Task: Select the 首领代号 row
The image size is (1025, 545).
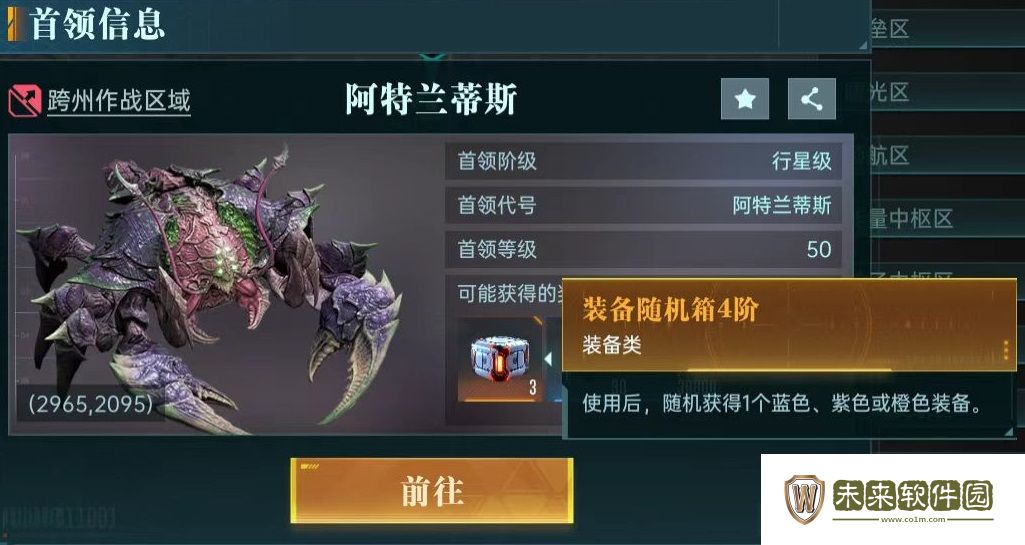Action: pos(643,205)
